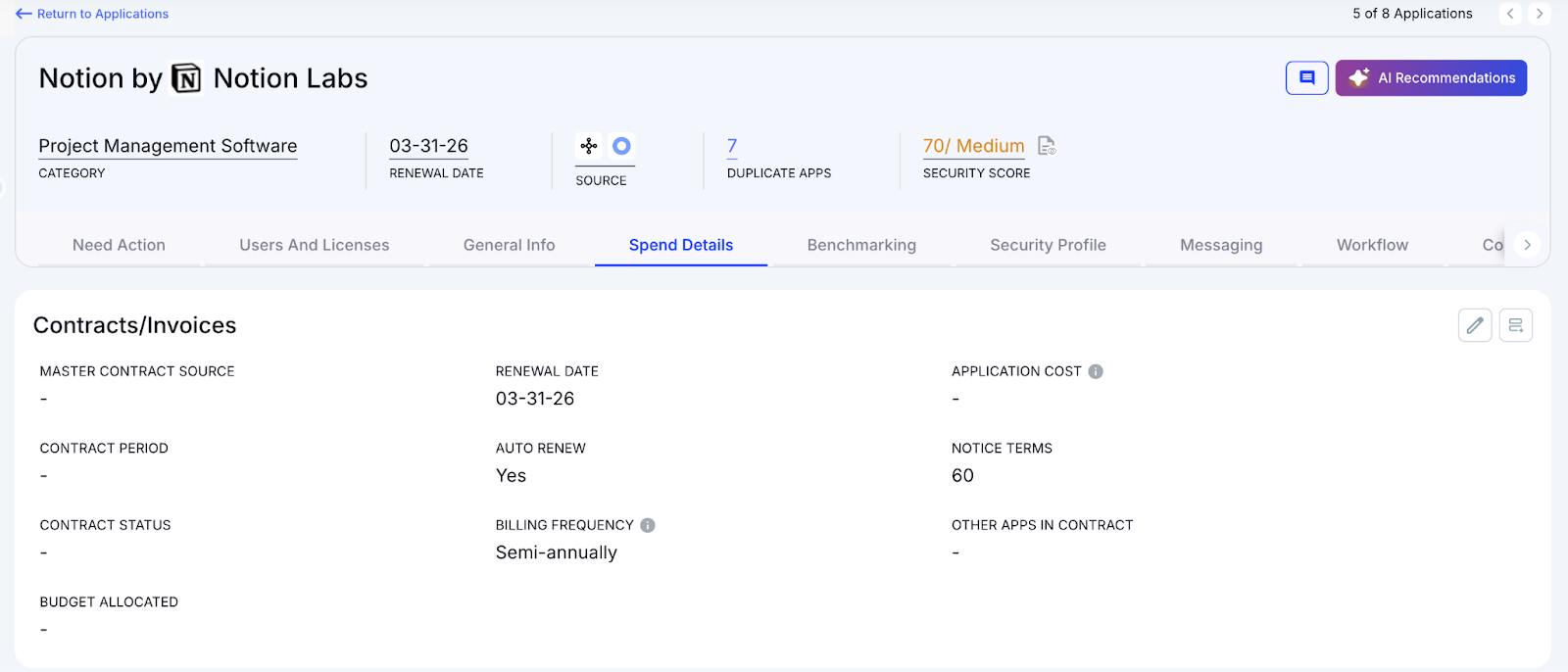Click the first source integration icon
Screen dimensions: 1568x672
click(589, 146)
